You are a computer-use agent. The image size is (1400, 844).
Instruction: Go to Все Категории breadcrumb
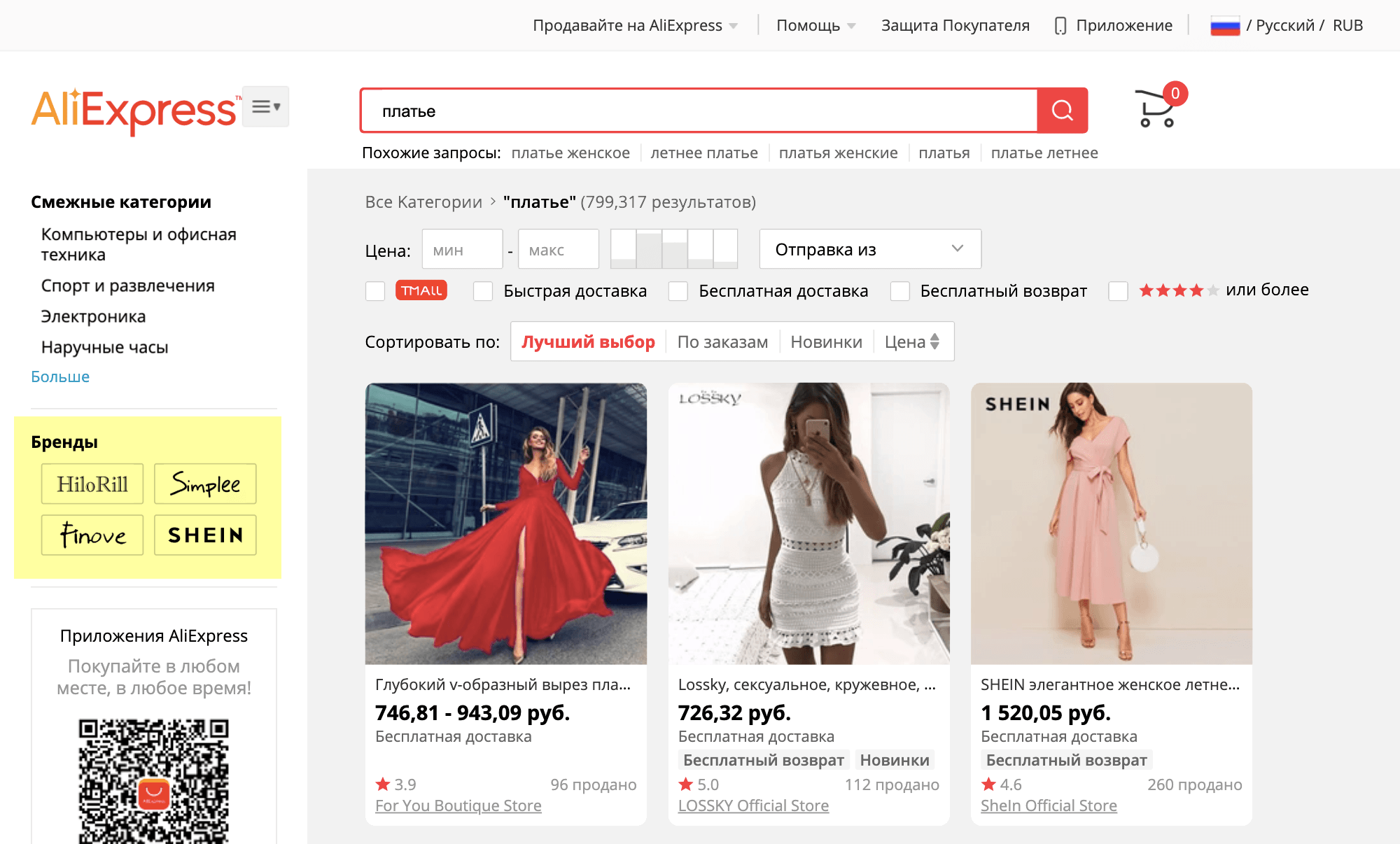coord(423,202)
